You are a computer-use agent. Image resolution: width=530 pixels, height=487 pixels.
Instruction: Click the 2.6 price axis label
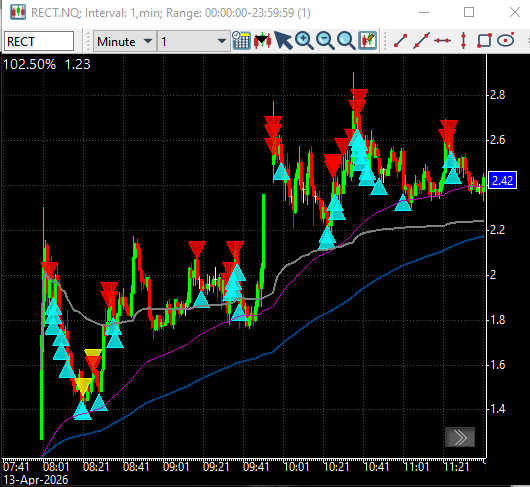click(498, 140)
